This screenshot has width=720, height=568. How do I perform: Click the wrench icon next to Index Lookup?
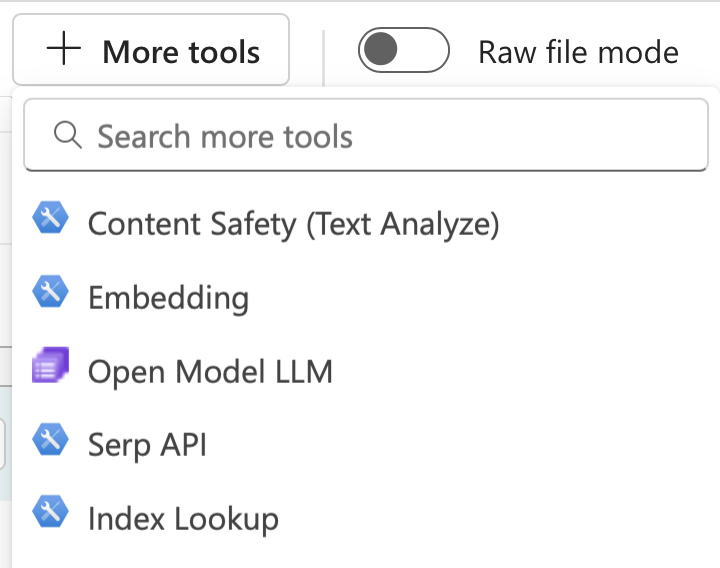[x=51, y=511]
